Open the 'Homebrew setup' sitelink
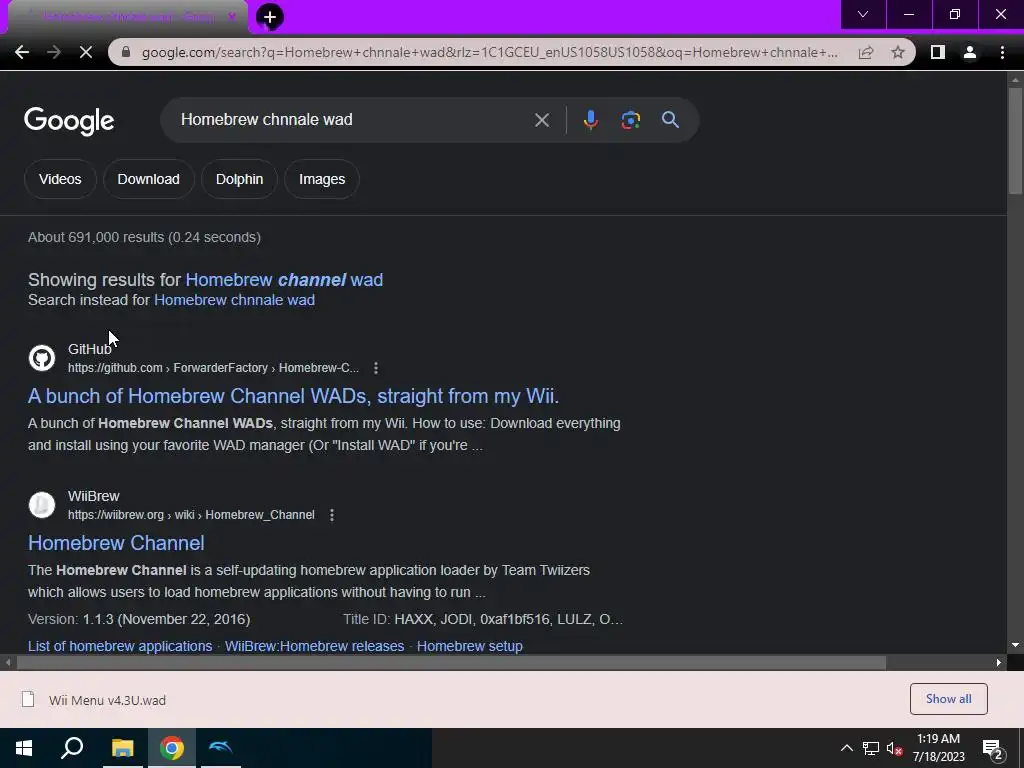Screen dimensions: 1024x768 tap(470, 646)
